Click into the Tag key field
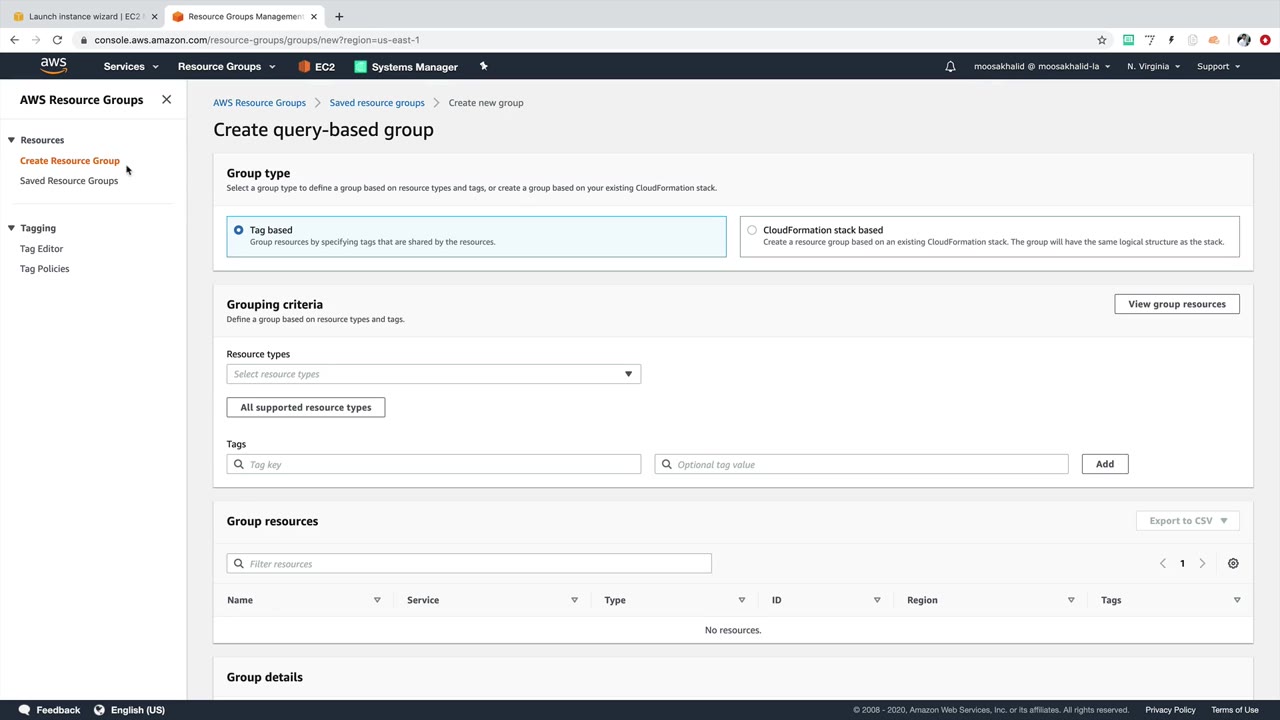 (434, 464)
